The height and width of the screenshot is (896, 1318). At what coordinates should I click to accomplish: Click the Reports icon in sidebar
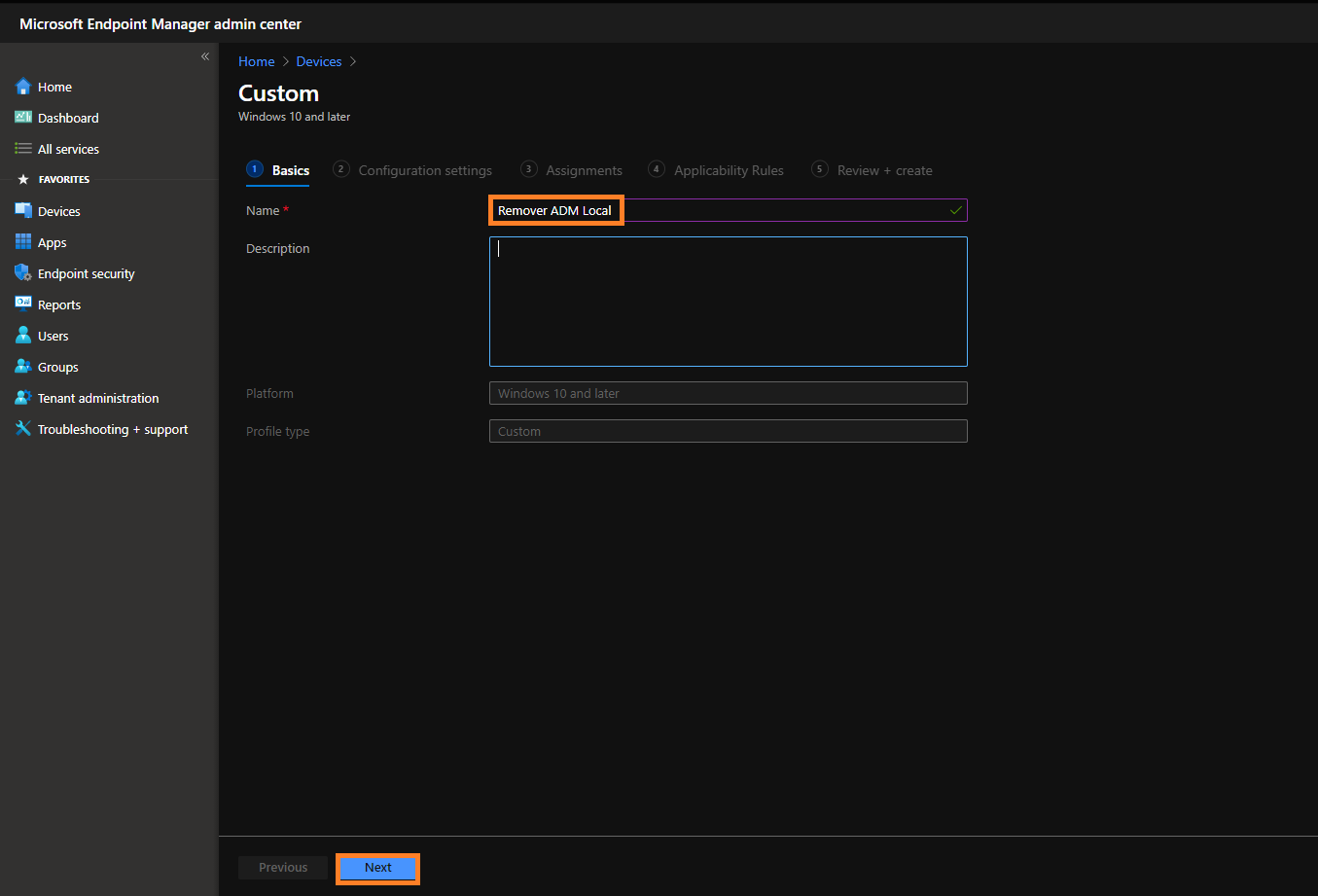pyautogui.click(x=23, y=305)
